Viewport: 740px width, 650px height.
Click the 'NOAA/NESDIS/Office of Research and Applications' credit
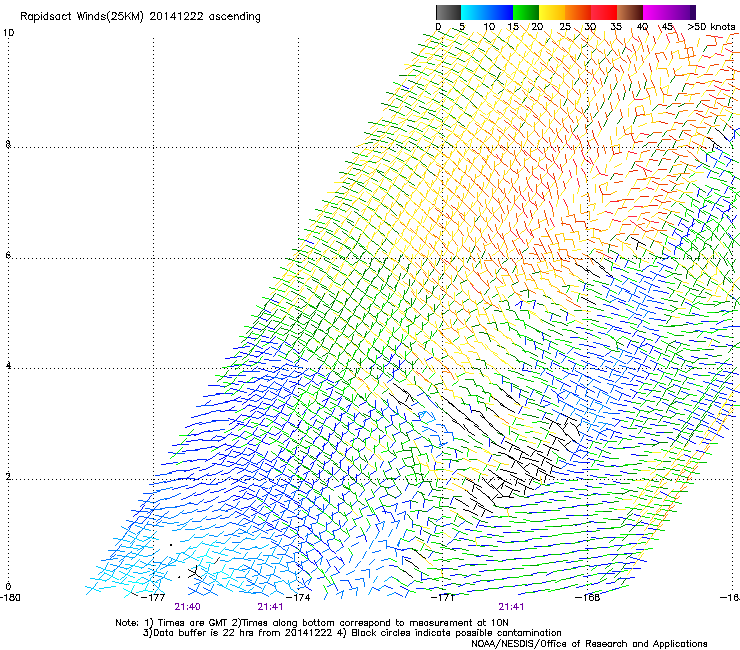589,644
